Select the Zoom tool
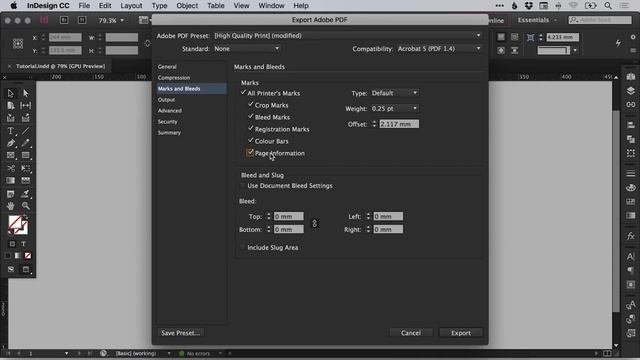Screen dimensions: 640x360 pos(26,206)
